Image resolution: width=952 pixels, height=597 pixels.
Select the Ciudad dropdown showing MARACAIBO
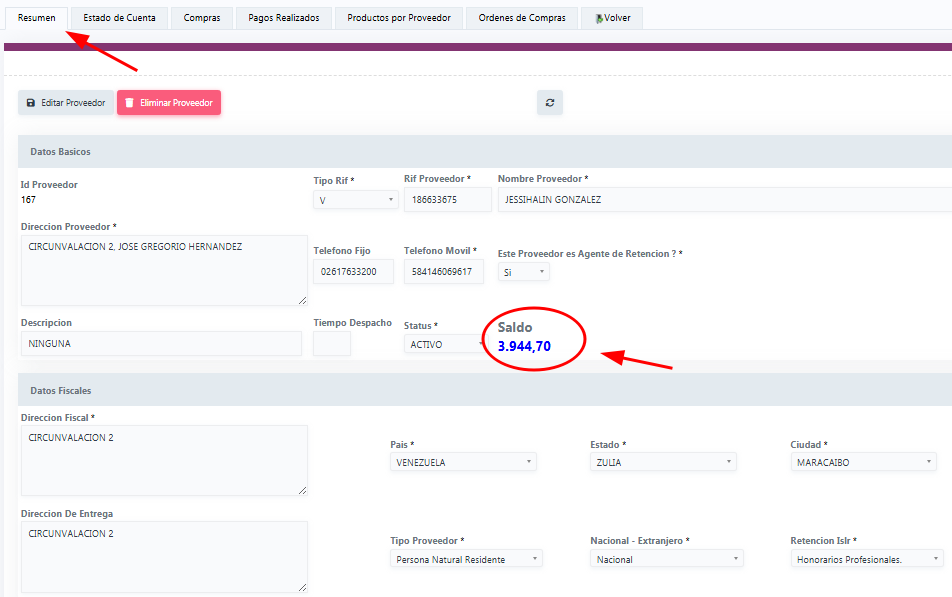[x=864, y=462]
